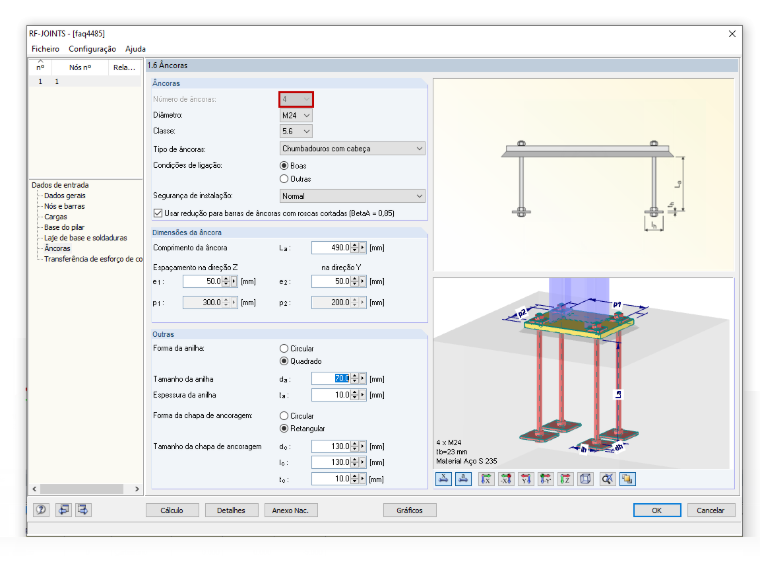
Task: Open da washer size value list arrow
Action: point(363,378)
